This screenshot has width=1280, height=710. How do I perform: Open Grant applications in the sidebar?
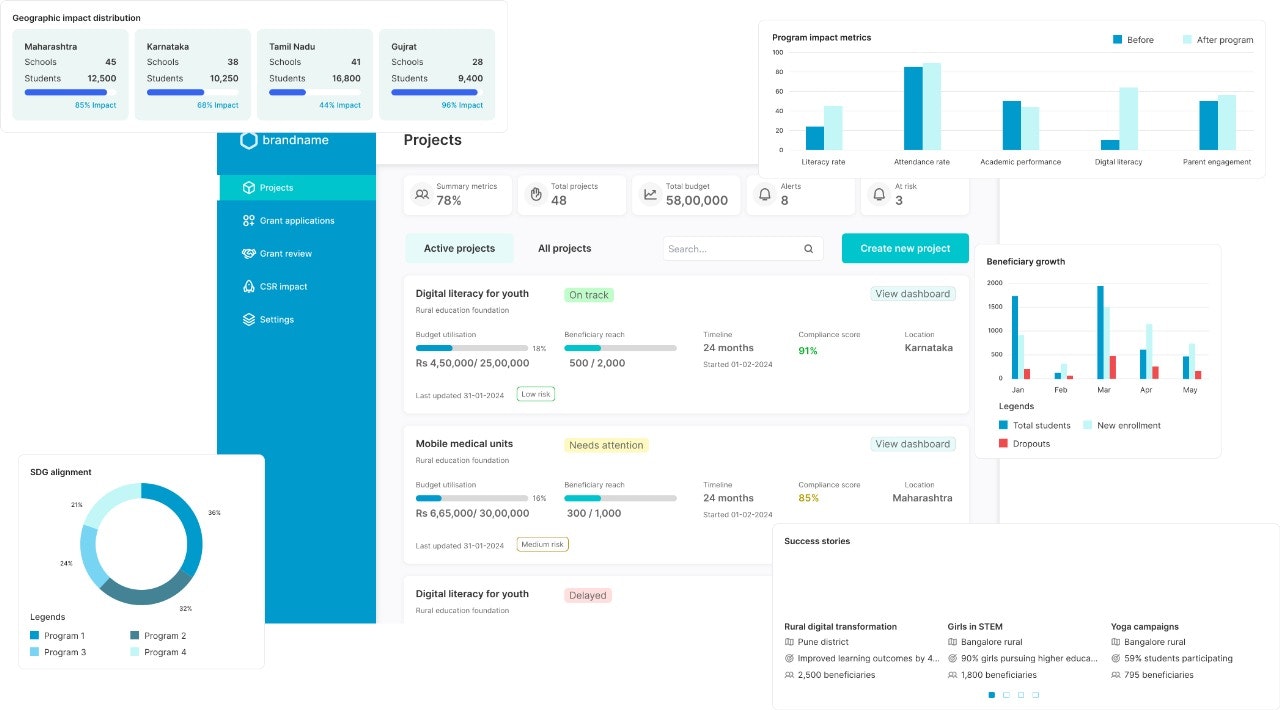click(x=297, y=221)
